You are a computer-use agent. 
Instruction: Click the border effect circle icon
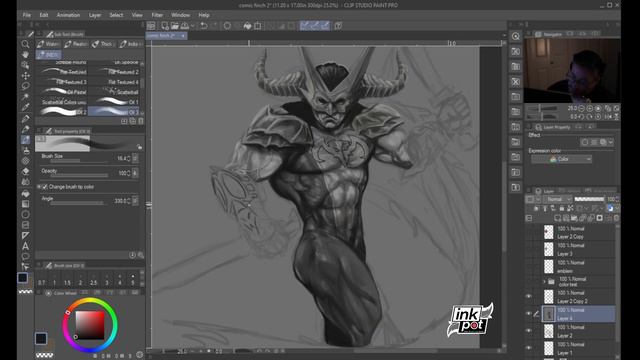(585, 142)
